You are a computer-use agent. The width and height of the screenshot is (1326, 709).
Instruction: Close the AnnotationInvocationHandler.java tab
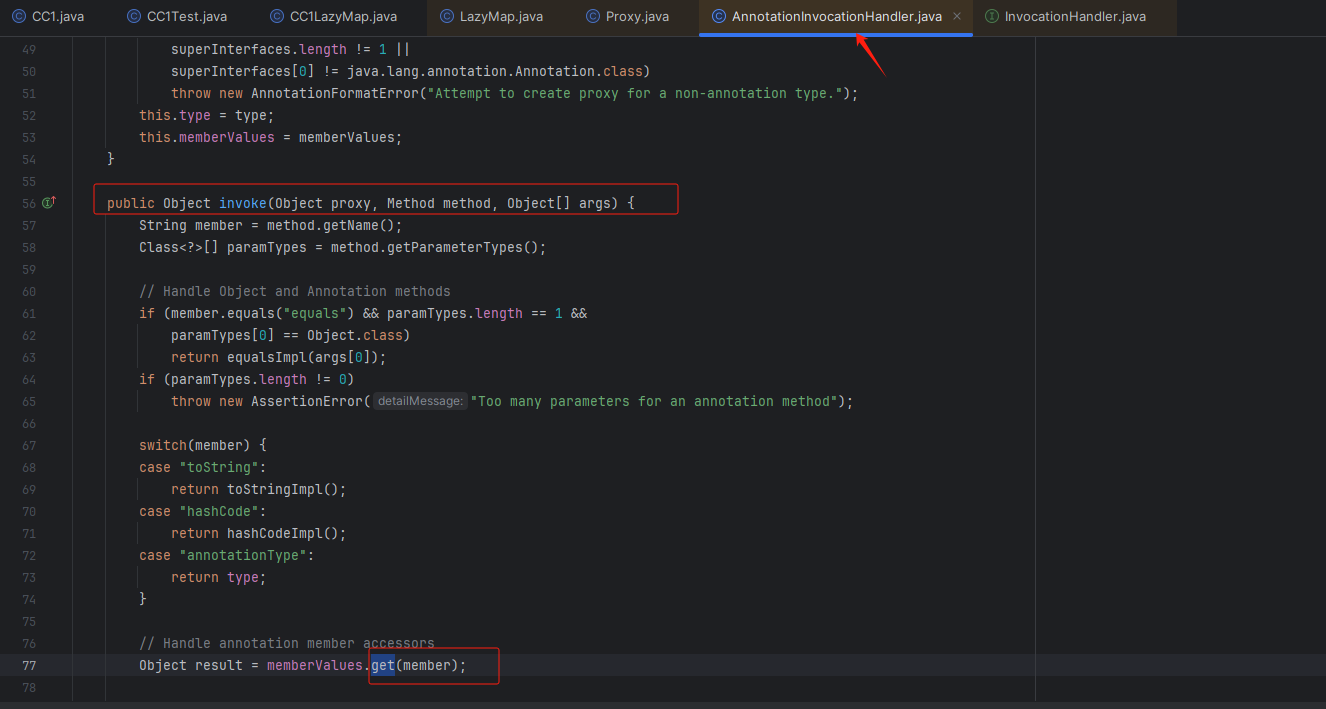click(x=957, y=16)
